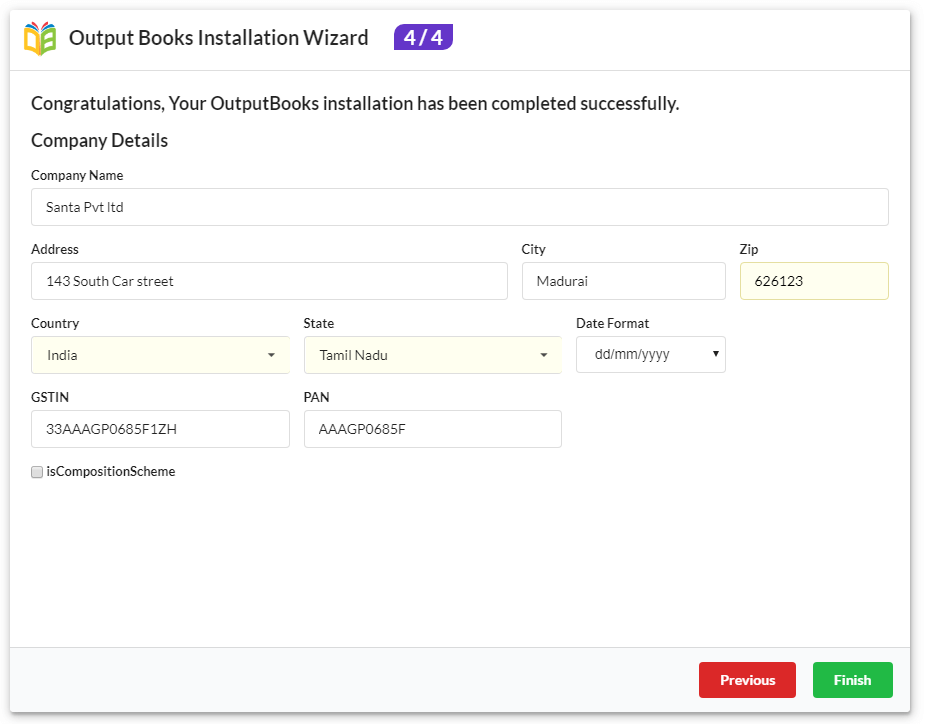Image resolution: width=926 pixels, height=724 pixels.
Task: Click the Output Books Installation Wizard title
Action: (219, 38)
